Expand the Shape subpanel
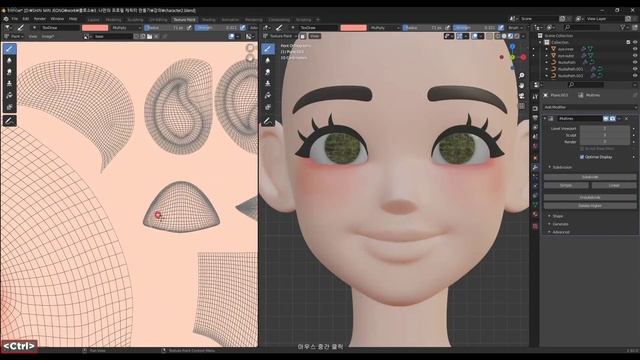This screenshot has width=640, height=360. point(558,216)
